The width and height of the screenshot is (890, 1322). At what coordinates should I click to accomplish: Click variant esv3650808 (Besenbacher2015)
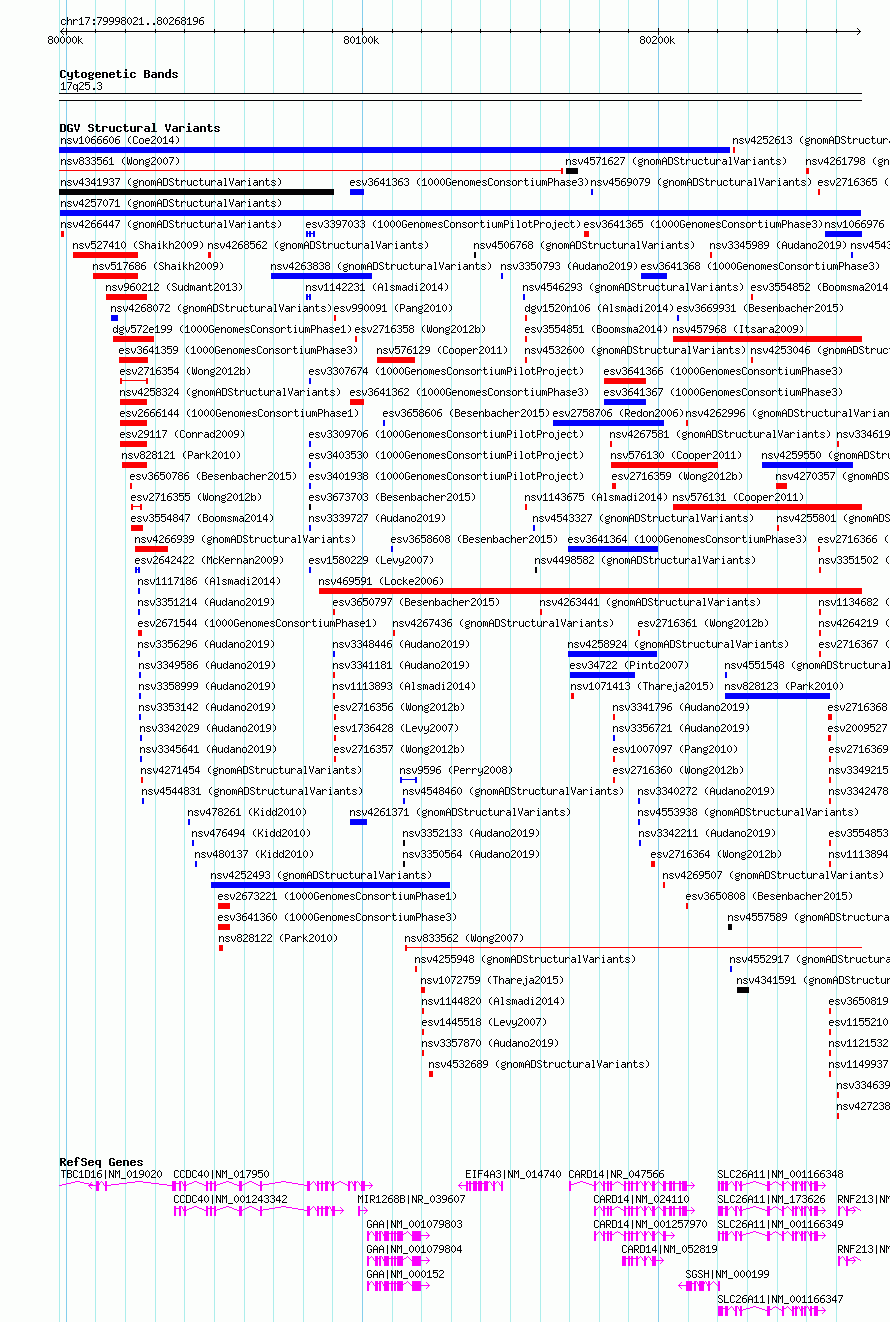770,896
